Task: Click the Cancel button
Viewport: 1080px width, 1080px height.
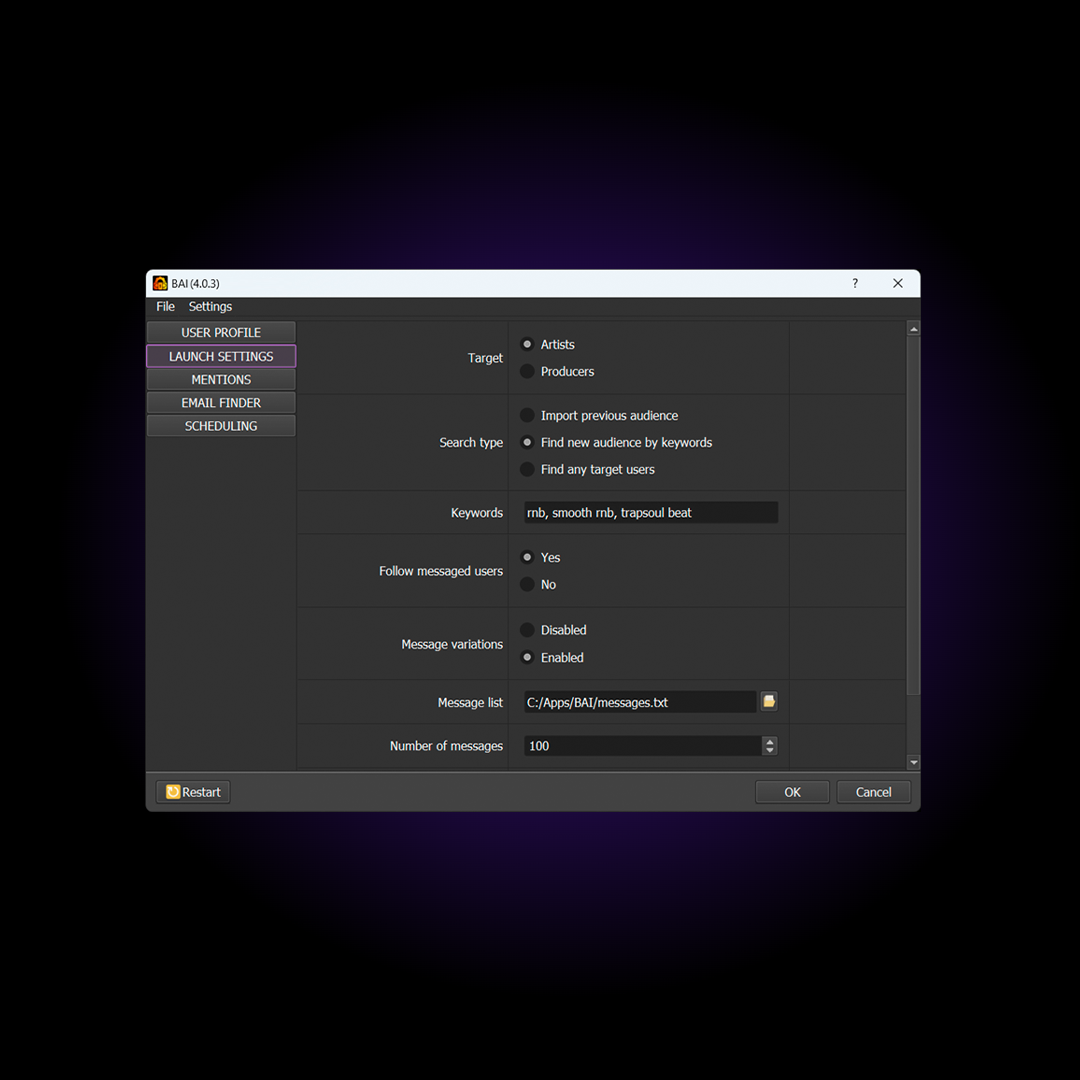Action: [873, 791]
